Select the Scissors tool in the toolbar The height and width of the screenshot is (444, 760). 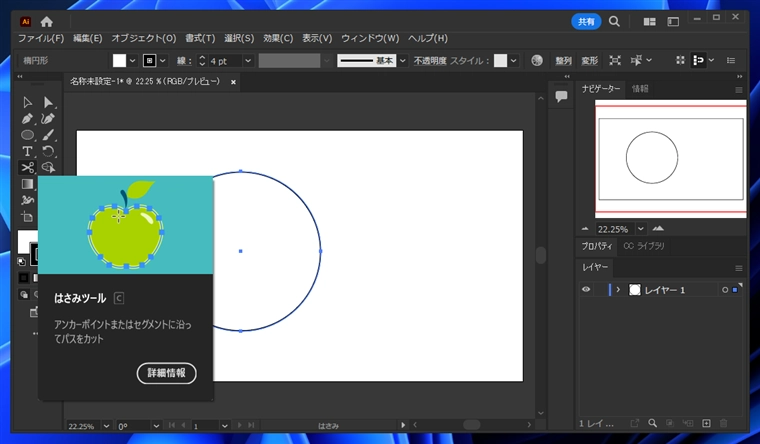click(27, 167)
